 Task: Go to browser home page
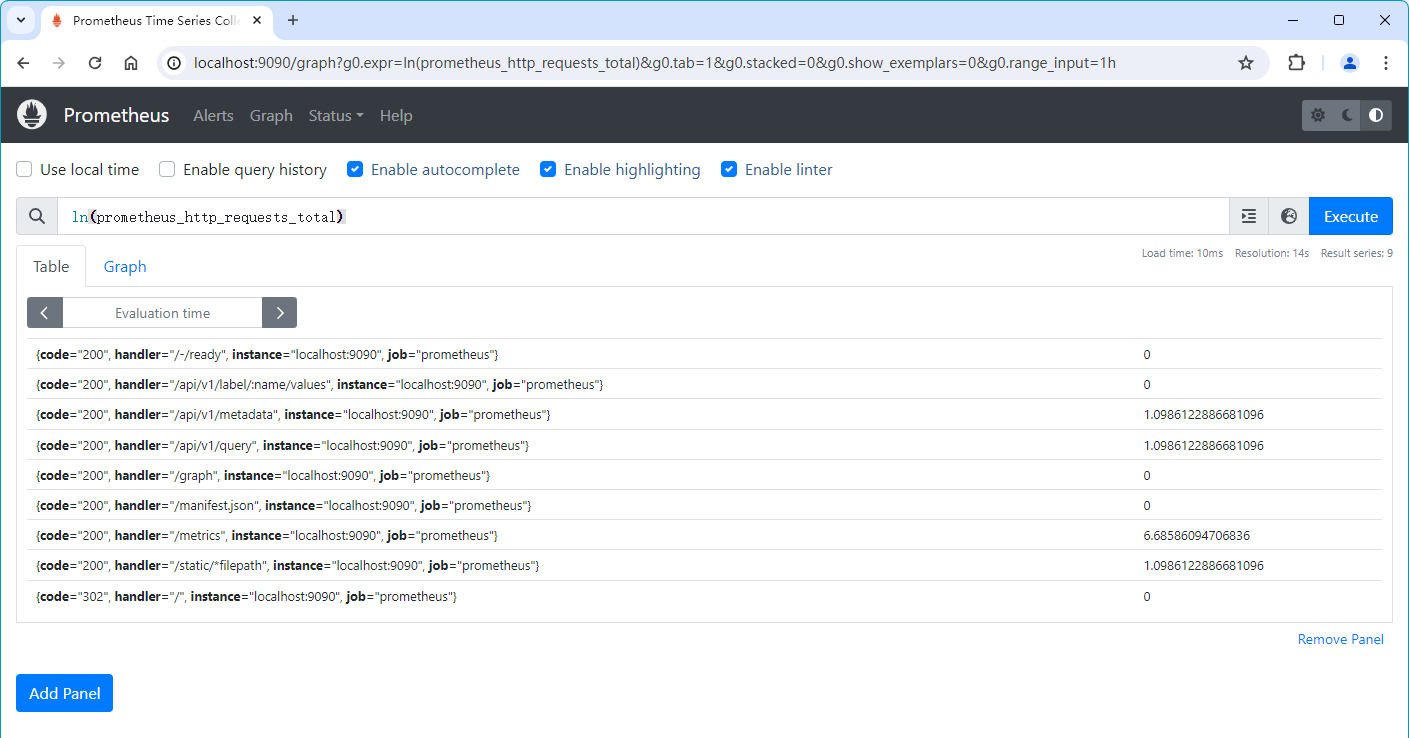(131, 63)
